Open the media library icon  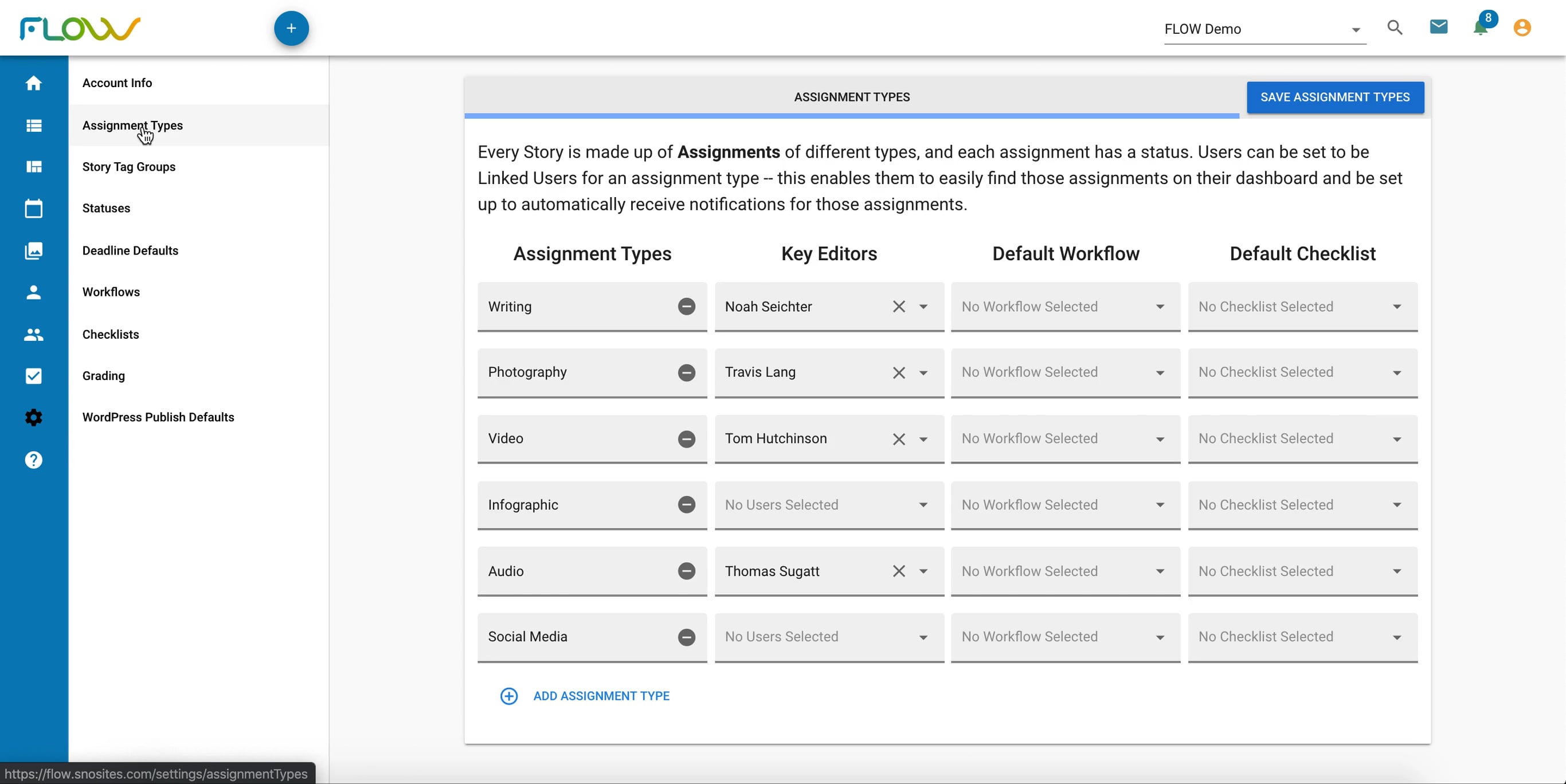click(33, 250)
